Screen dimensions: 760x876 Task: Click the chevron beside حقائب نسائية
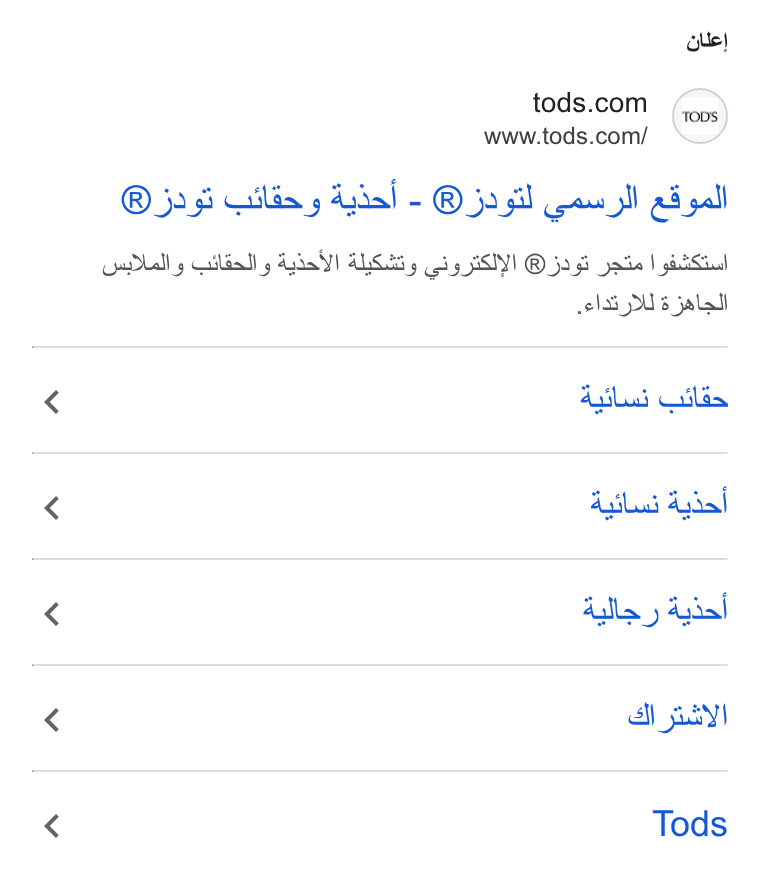(52, 402)
